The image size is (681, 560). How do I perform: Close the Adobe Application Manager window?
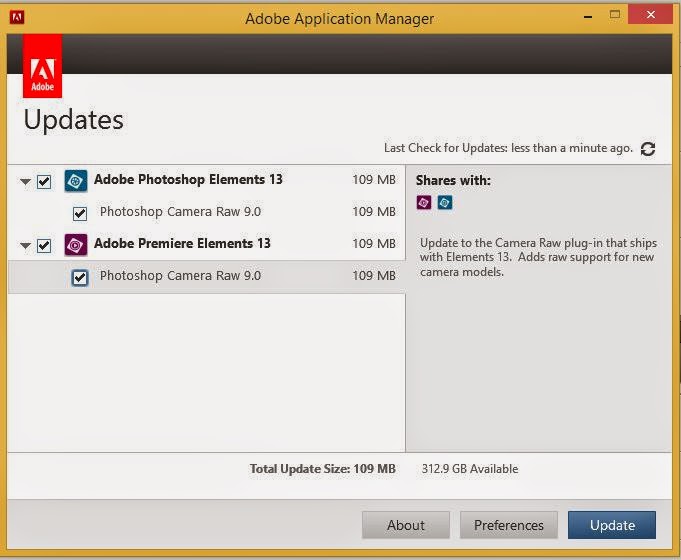point(651,15)
